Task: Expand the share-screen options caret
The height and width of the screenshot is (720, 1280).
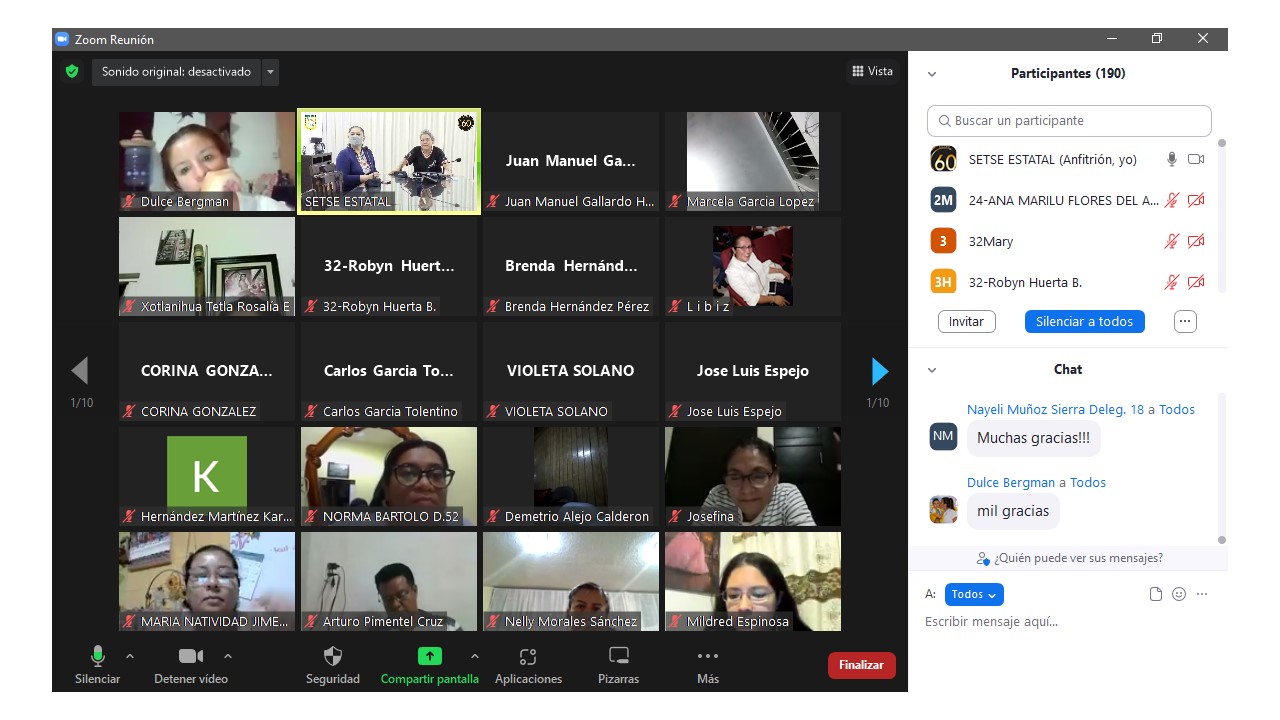Action: point(474,656)
